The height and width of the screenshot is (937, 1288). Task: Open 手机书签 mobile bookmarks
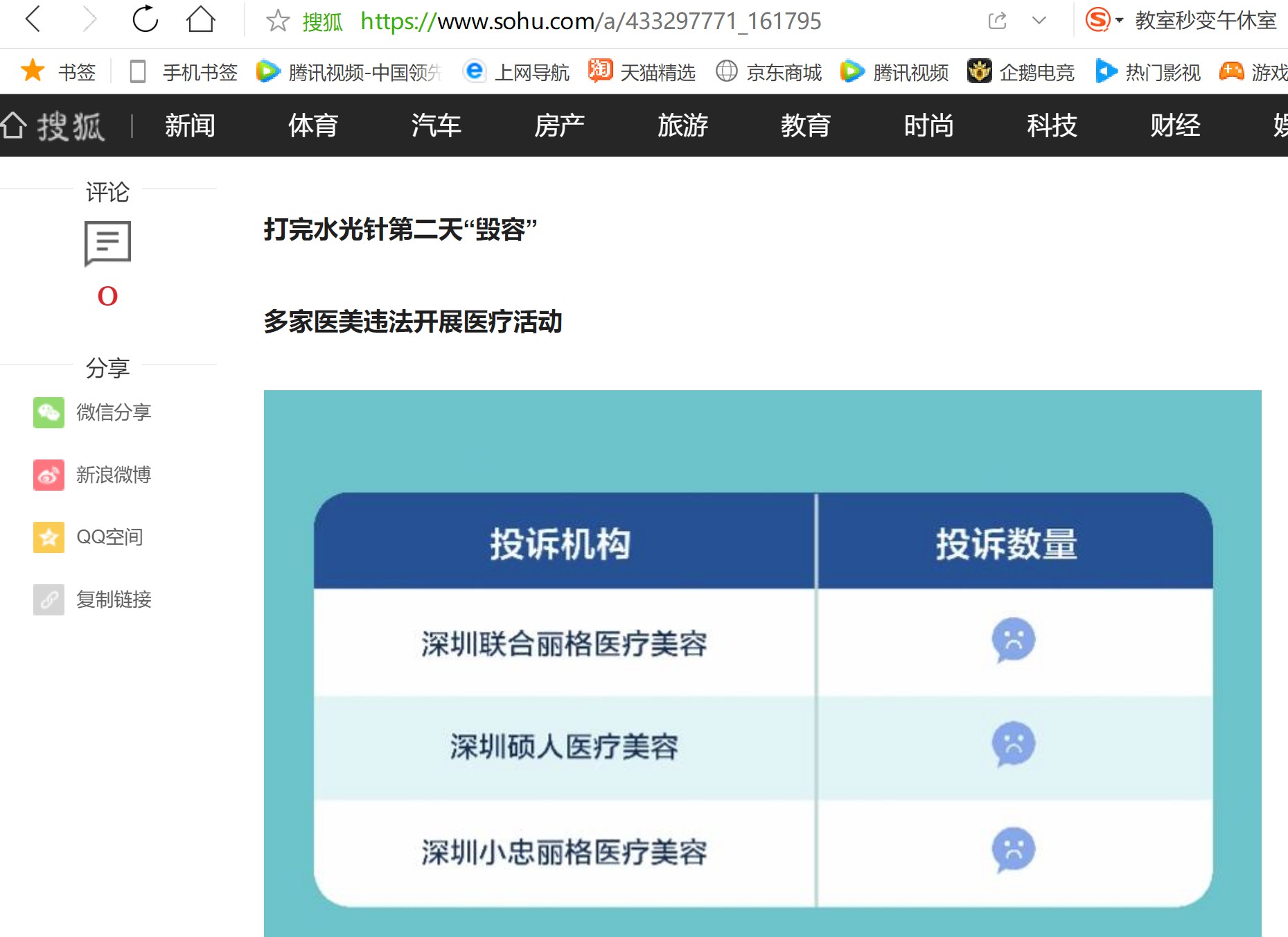[x=184, y=71]
